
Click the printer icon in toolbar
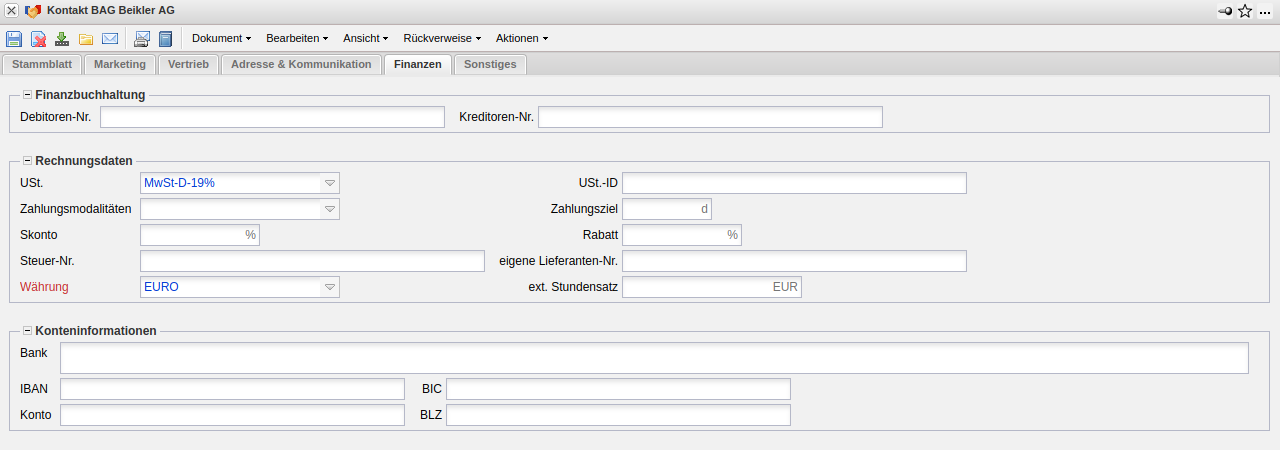click(142, 39)
